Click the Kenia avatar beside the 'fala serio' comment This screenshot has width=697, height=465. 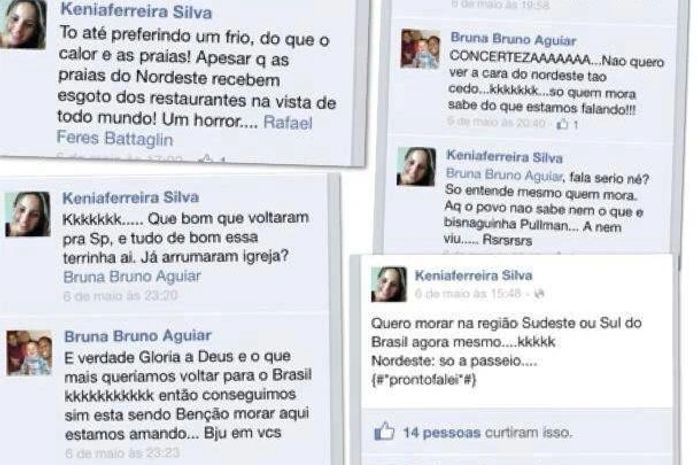(x=417, y=167)
